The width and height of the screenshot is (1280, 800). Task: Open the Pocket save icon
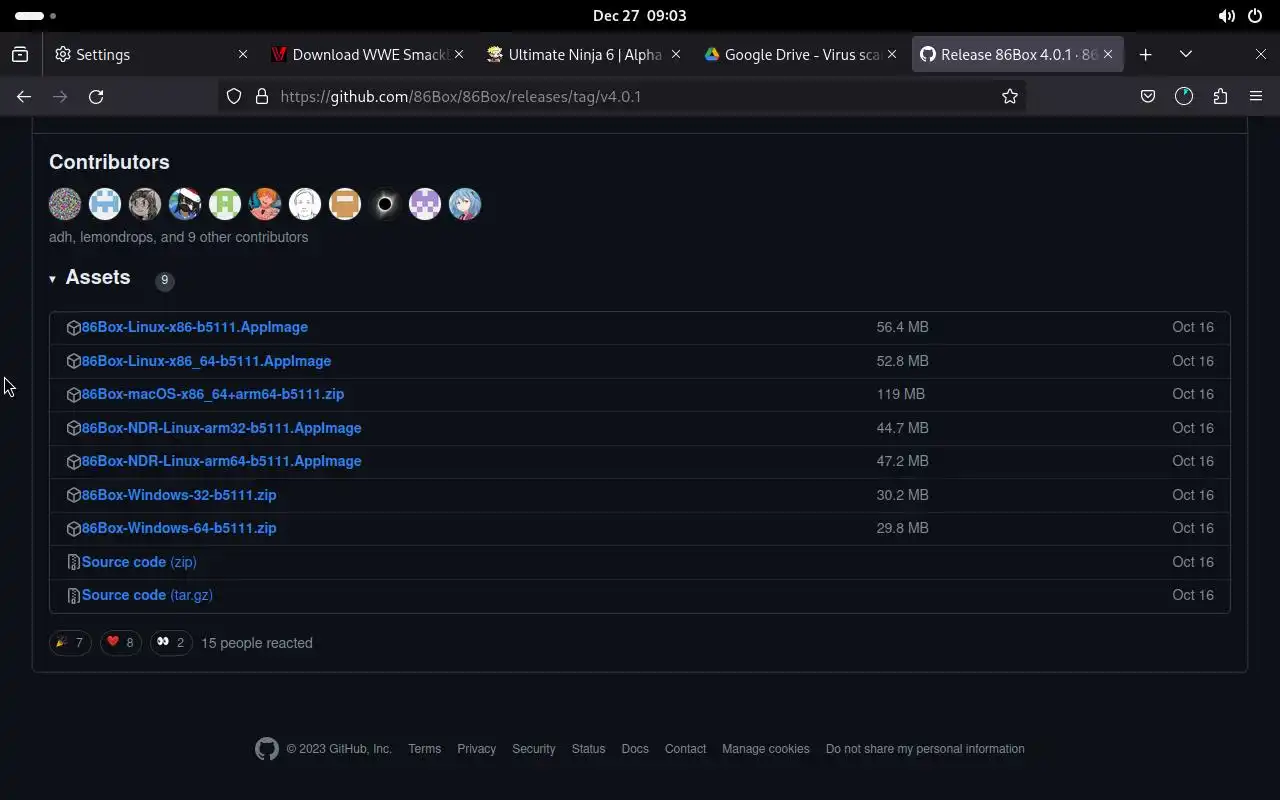click(1148, 96)
